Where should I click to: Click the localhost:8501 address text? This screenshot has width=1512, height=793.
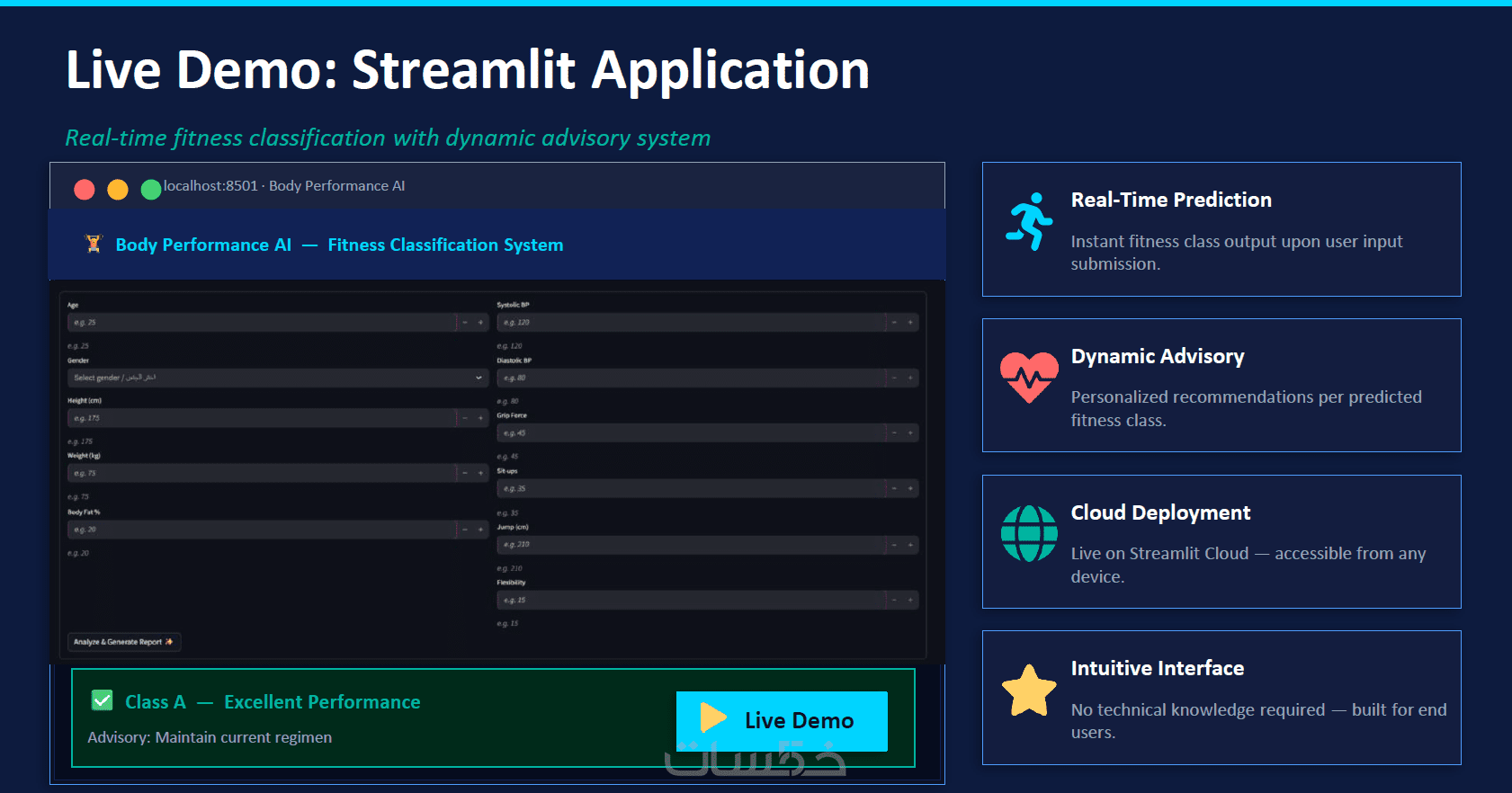(210, 185)
